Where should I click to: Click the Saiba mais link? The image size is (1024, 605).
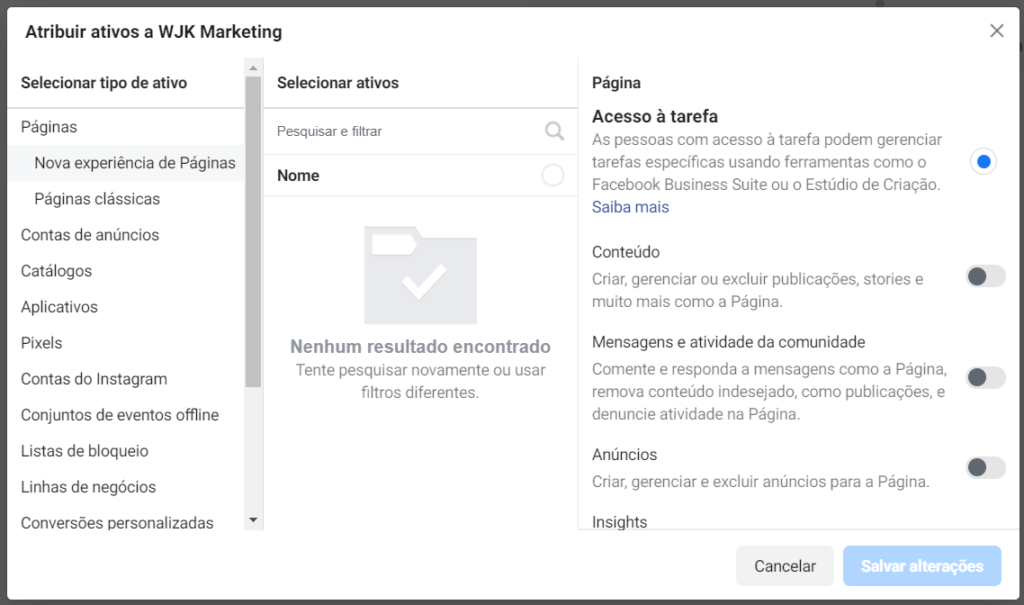630,207
